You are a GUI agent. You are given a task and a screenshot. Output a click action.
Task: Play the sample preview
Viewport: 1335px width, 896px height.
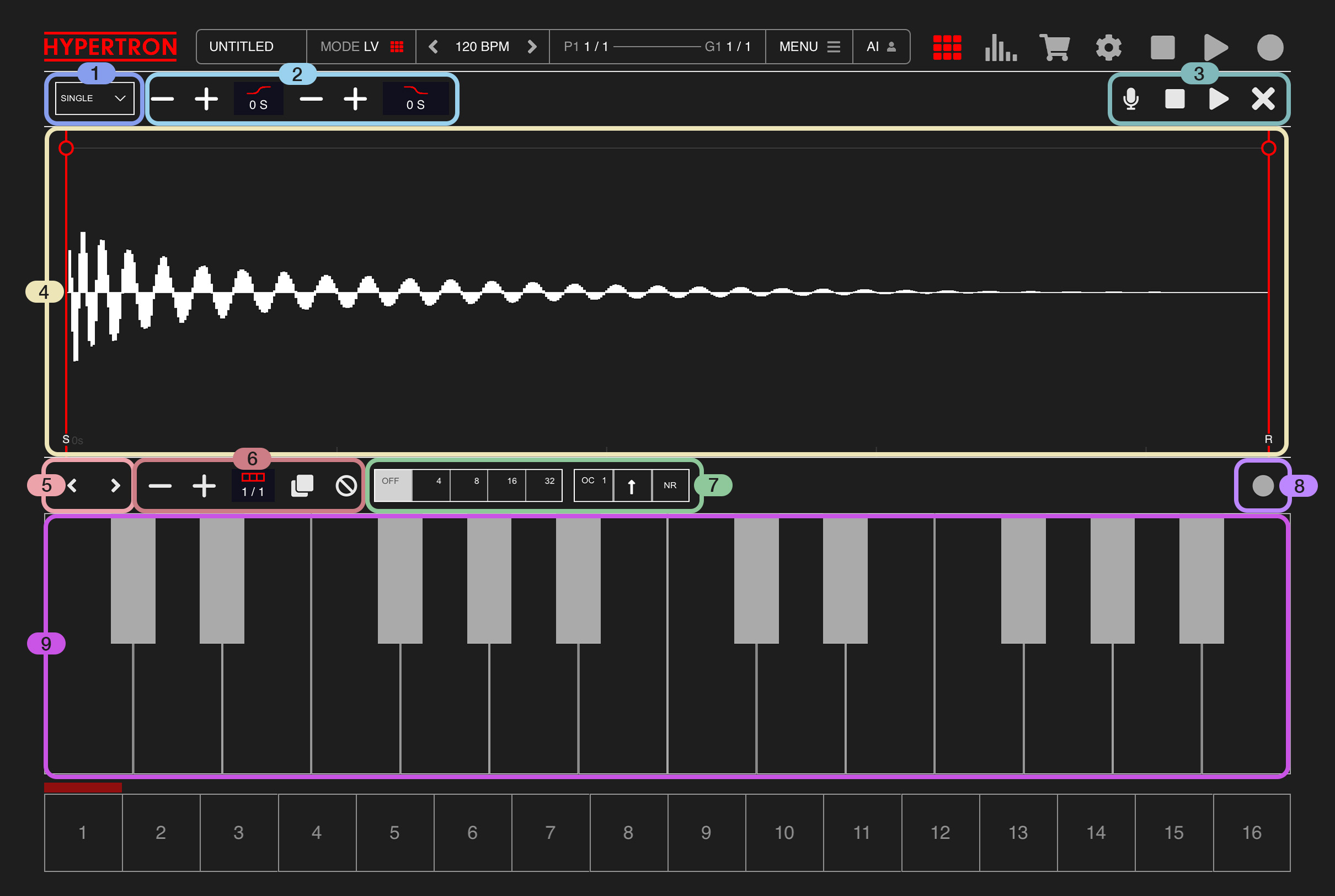(x=1219, y=99)
